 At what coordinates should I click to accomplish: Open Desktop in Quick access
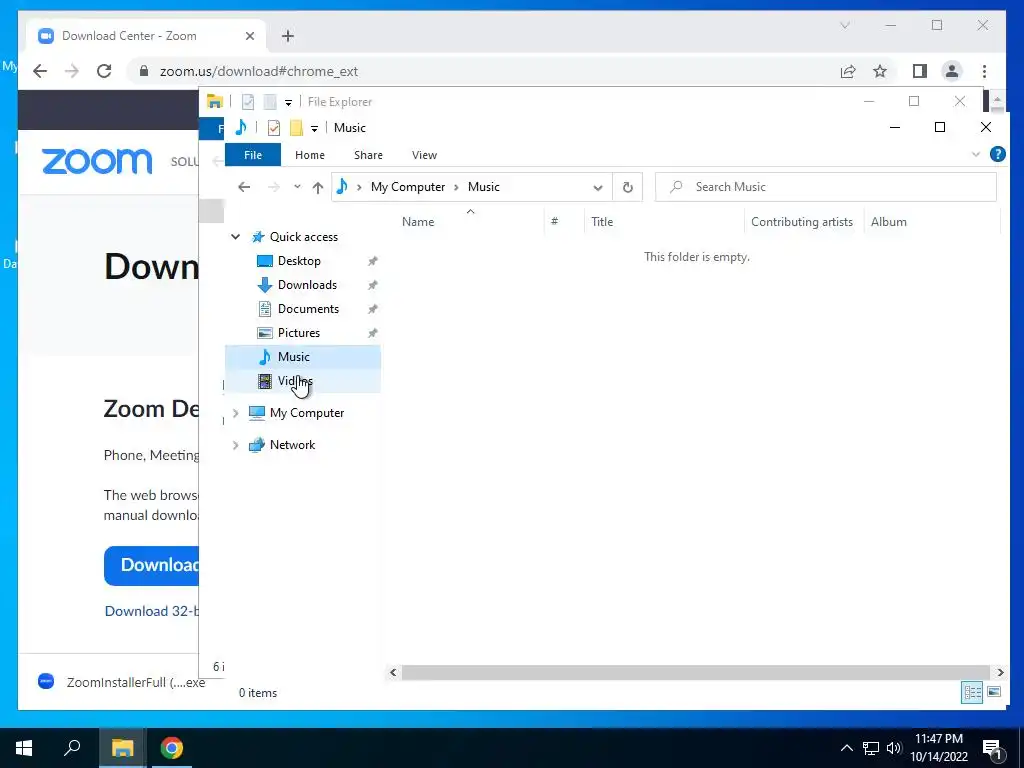coord(299,261)
